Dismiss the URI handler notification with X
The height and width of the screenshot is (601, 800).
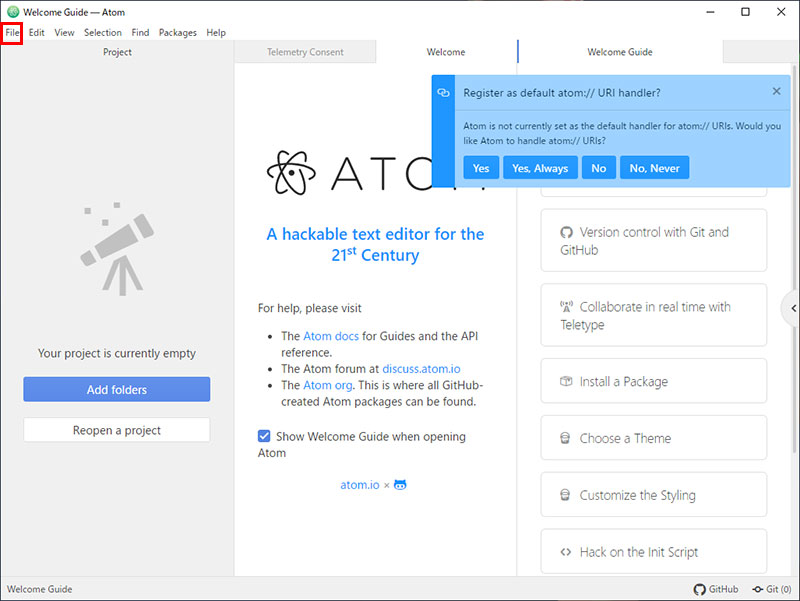pyautogui.click(x=777, y=91)
